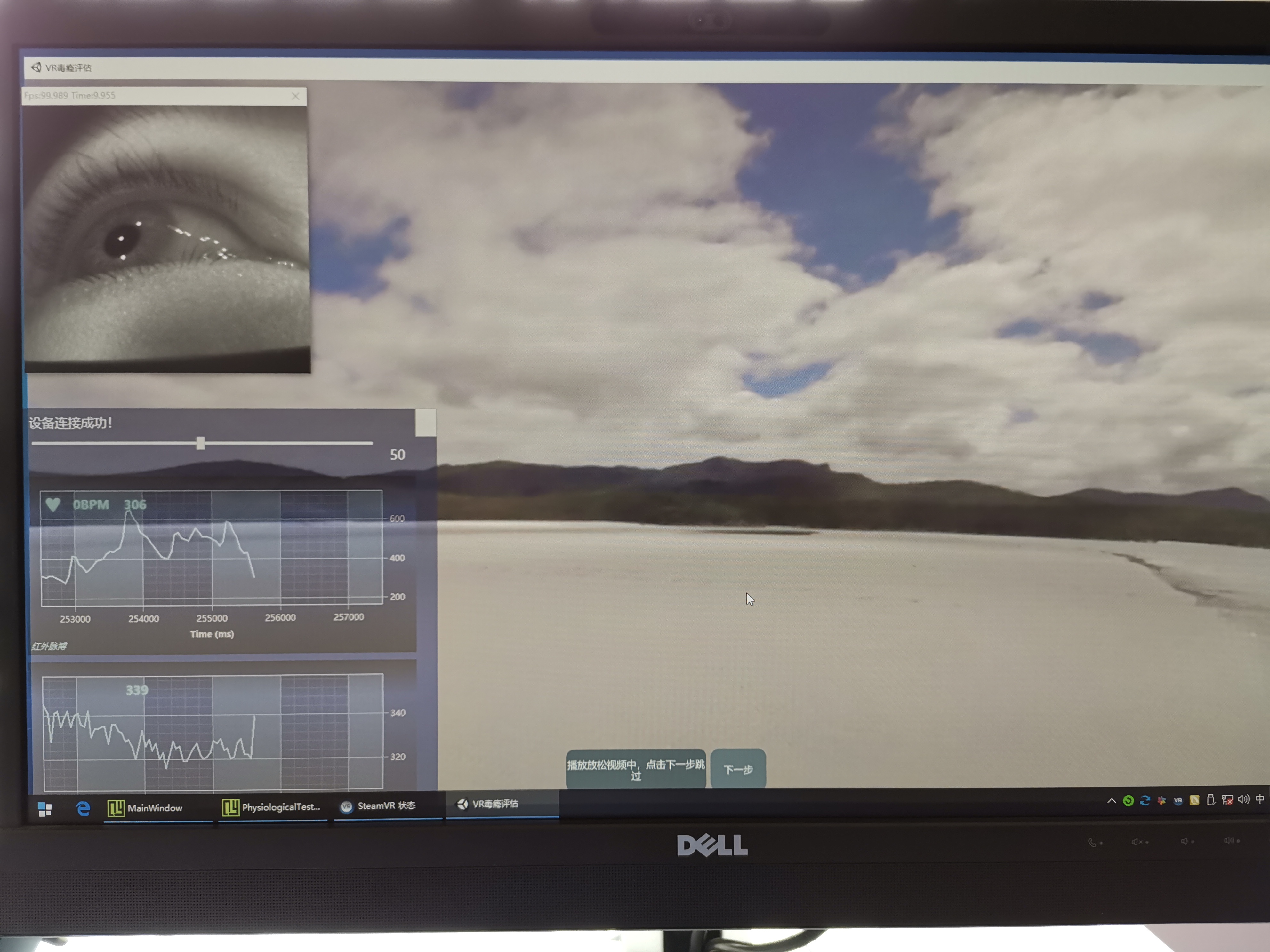
Task: Close the eye camera Fps window
Action: [296, 96]
